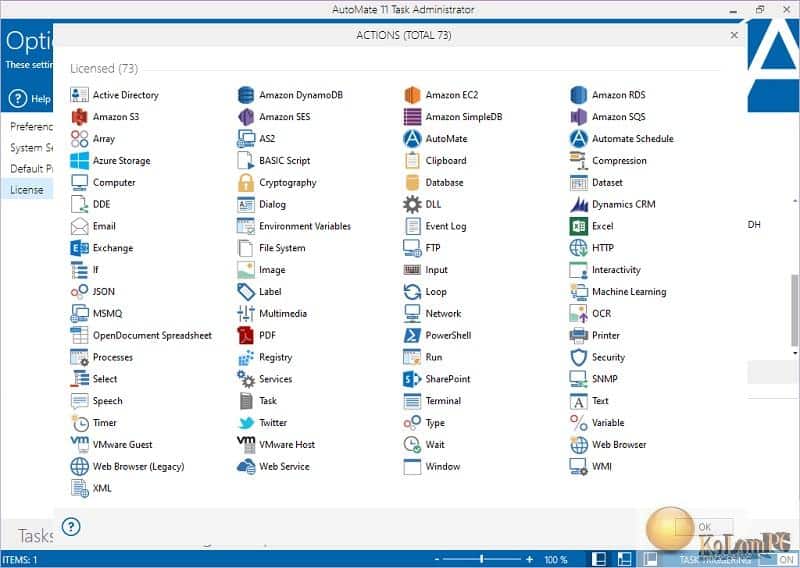Click the zoom in plus button

[x=529, y=559]
